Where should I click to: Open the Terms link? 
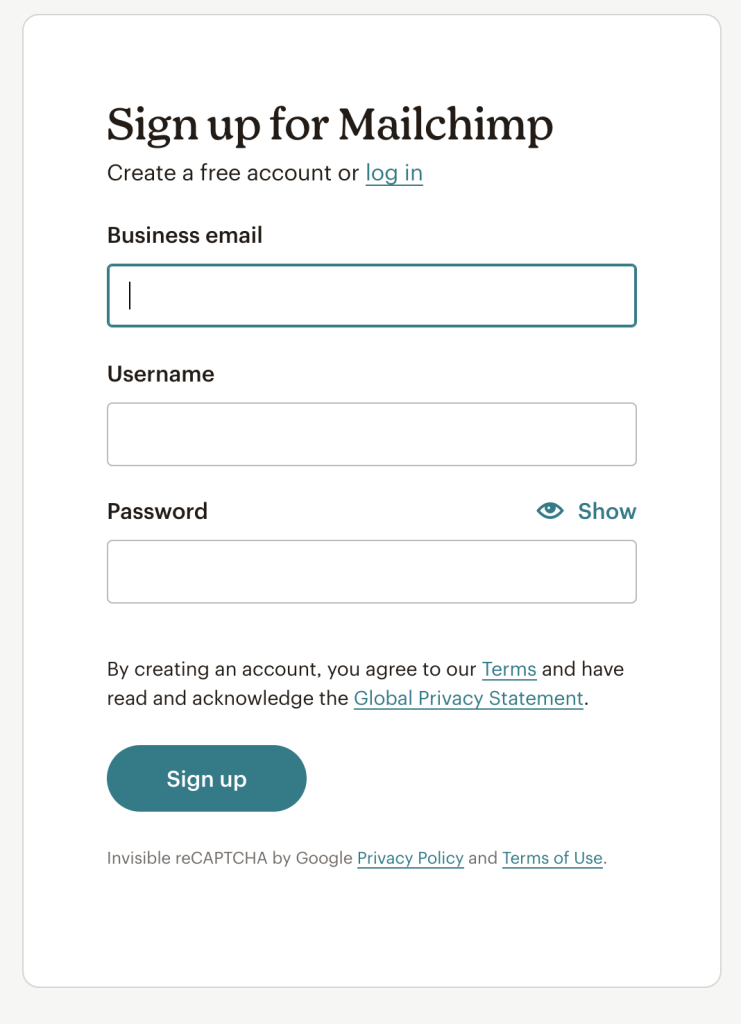(509, 669)
